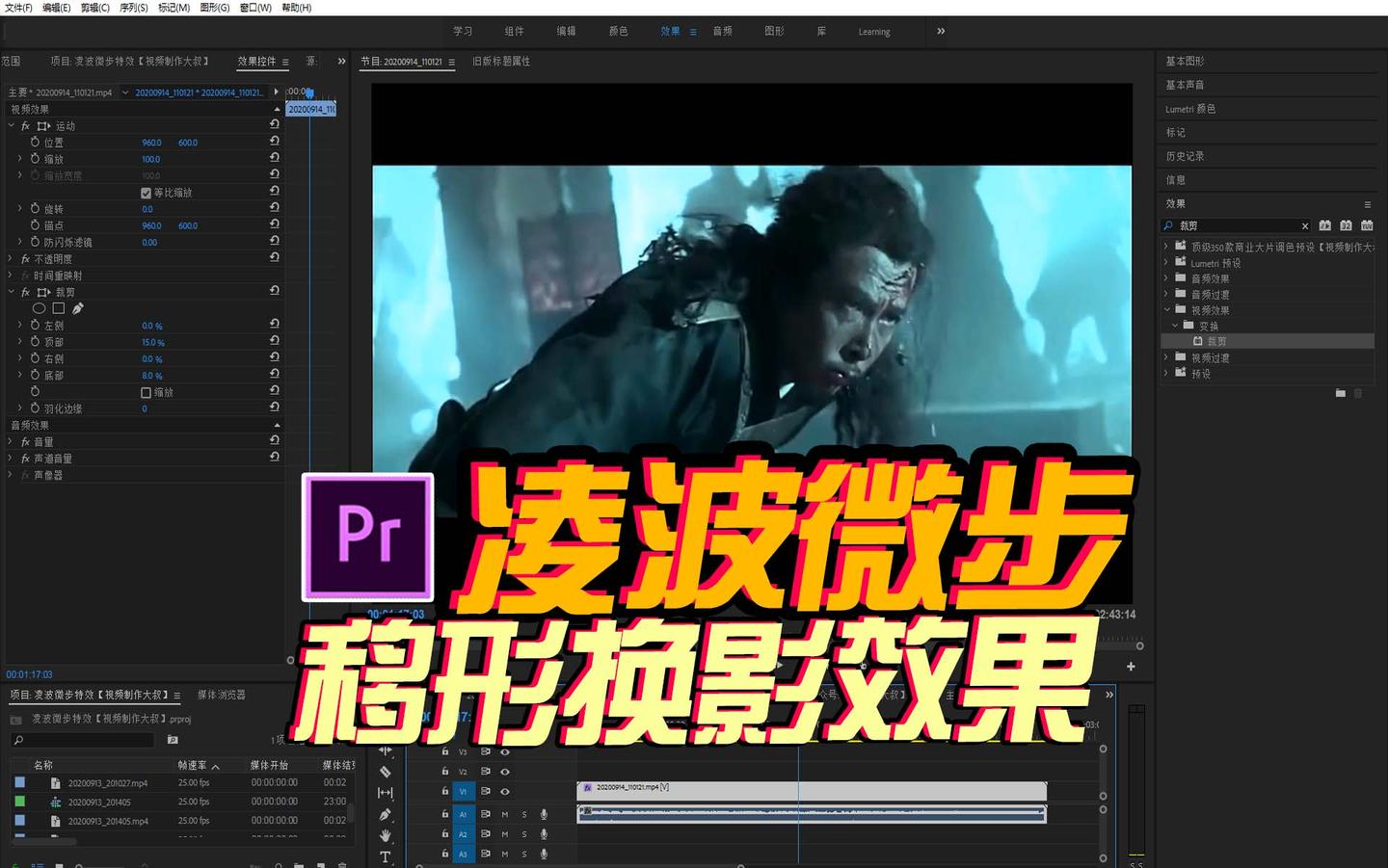Click the new-bin-from-search icon in project panel

coord(173,740)
